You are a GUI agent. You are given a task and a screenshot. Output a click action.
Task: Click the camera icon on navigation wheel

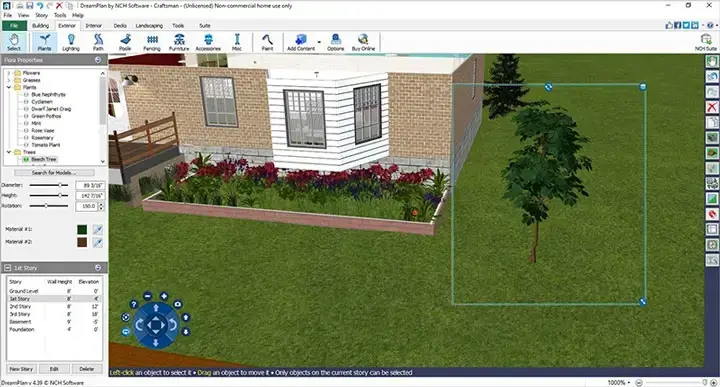click(178, 304)
